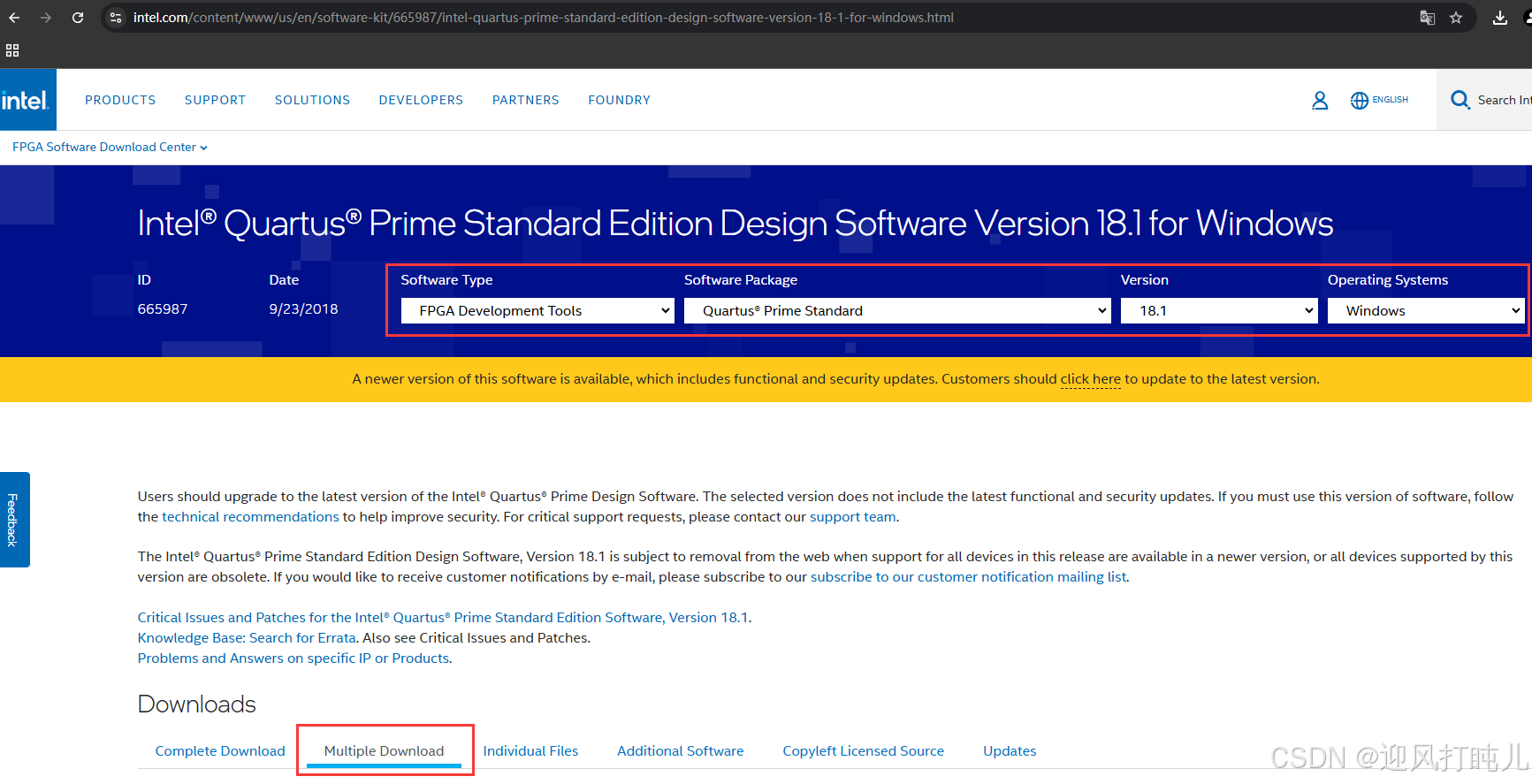Screen dimensions: 1532x784
Task: Open site information icon in address bar
Action: tap(116, 18)
